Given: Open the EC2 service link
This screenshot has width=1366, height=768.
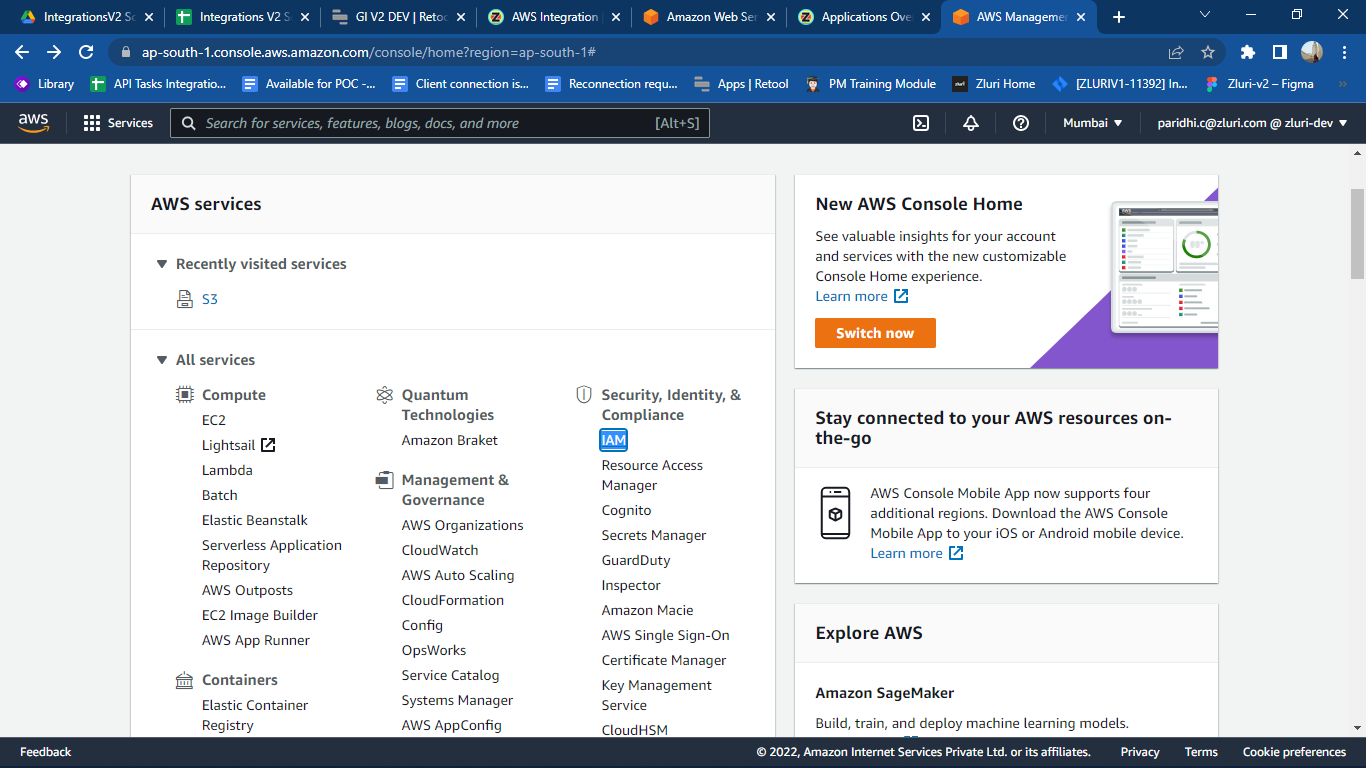Looking at the screenshot, I should pyautogui.click(x=214, y=420).
